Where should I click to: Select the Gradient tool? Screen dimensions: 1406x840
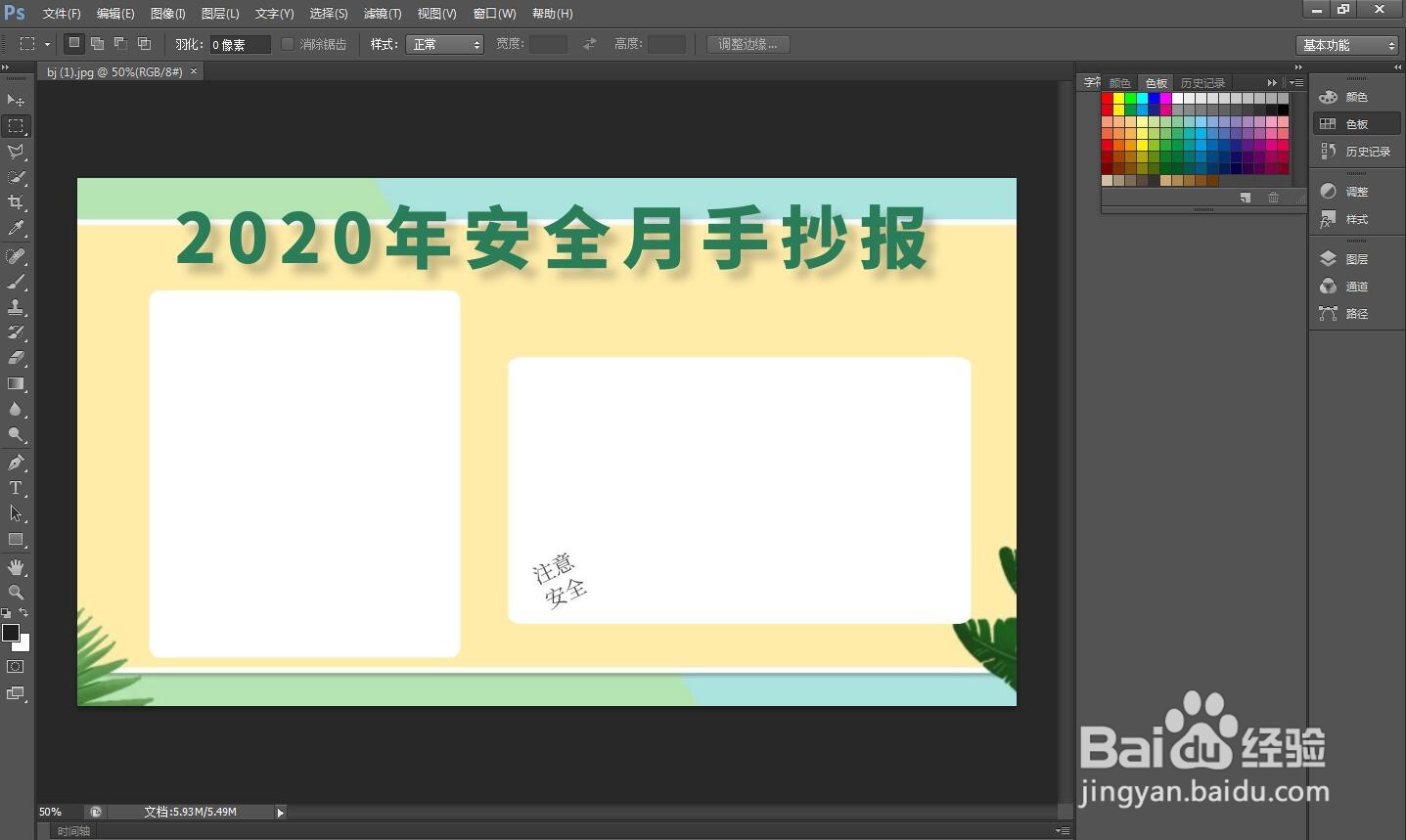16,383
